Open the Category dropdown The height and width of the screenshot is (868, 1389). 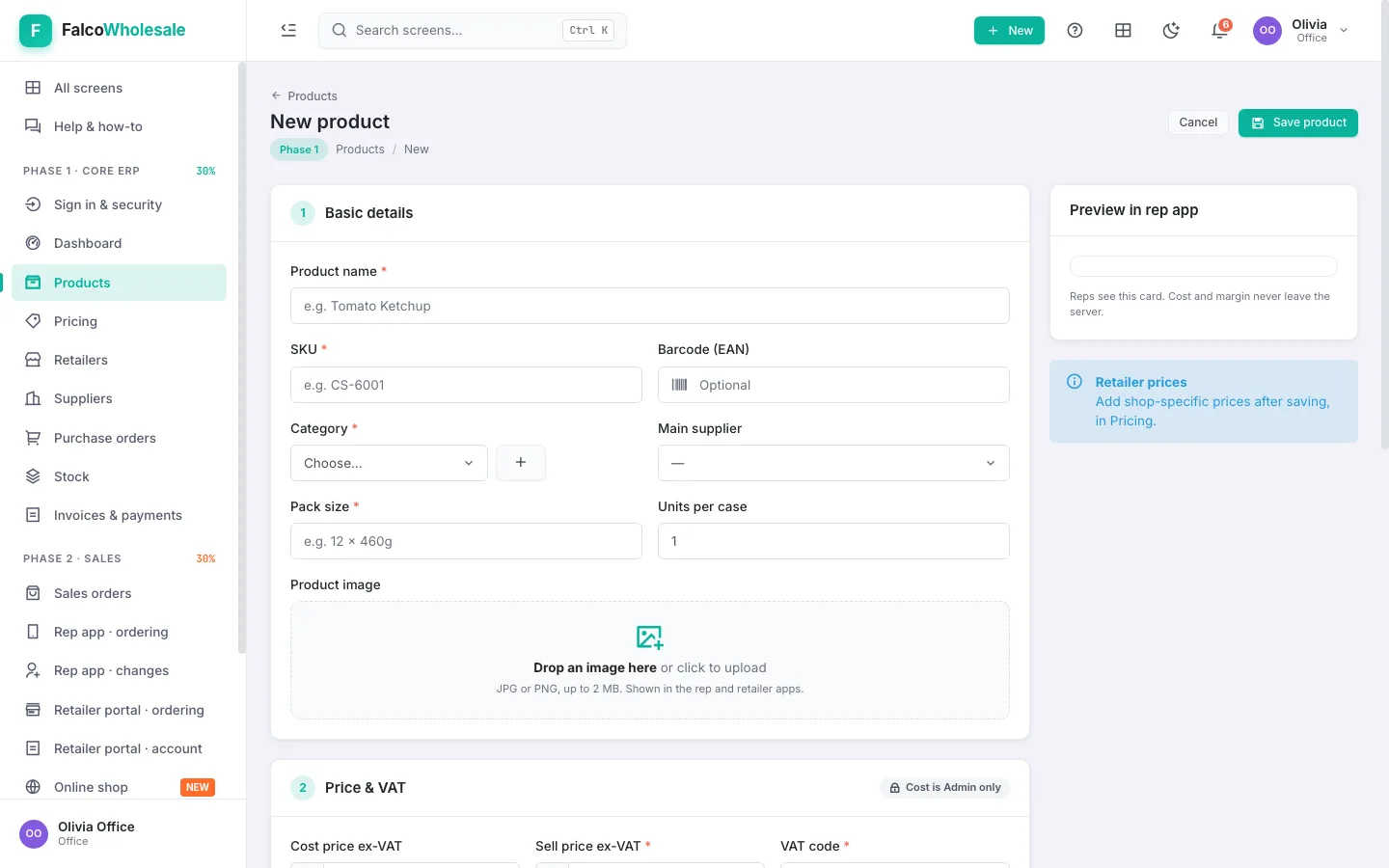389,463
